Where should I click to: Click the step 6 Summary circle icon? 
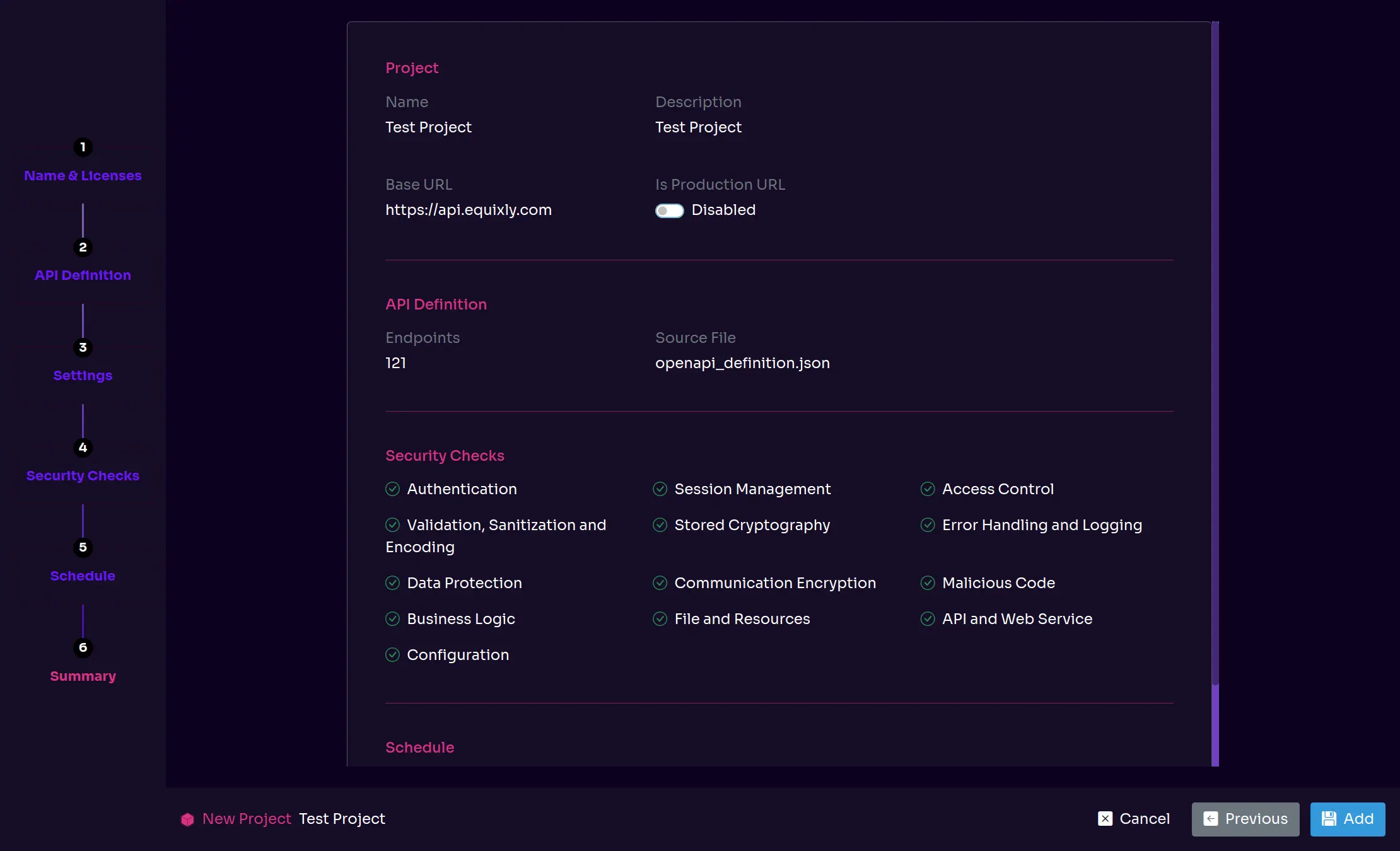(83, 647)
